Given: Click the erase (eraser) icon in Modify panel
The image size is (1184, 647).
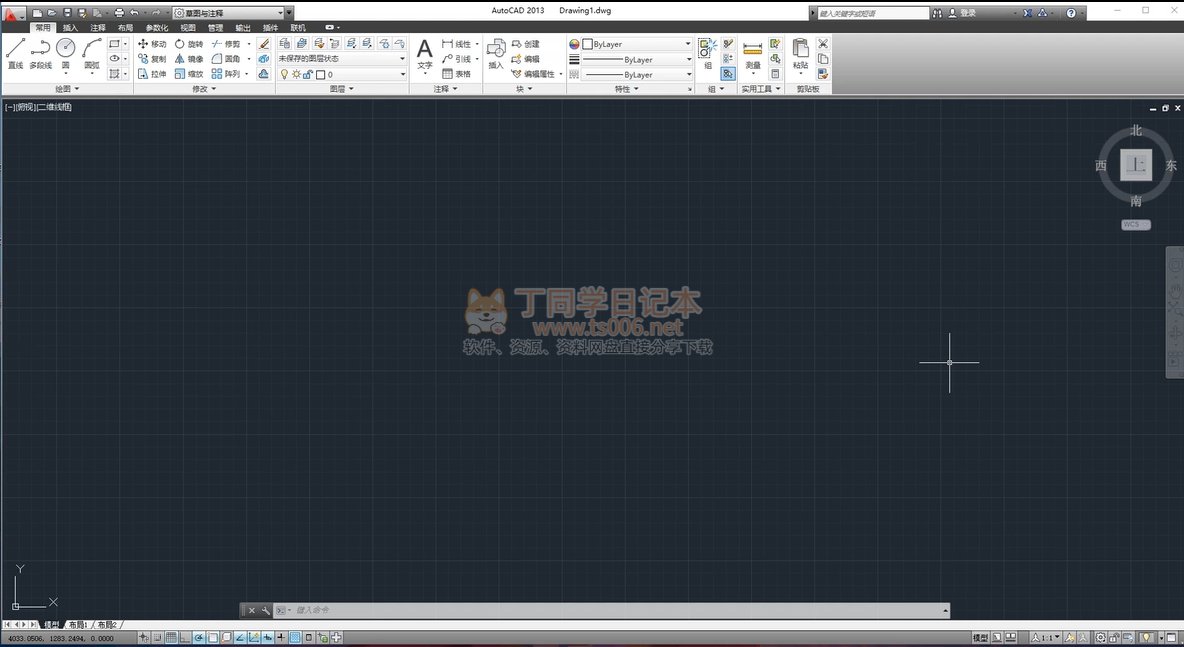Looking at the screenshot, I should pos(264,44).
